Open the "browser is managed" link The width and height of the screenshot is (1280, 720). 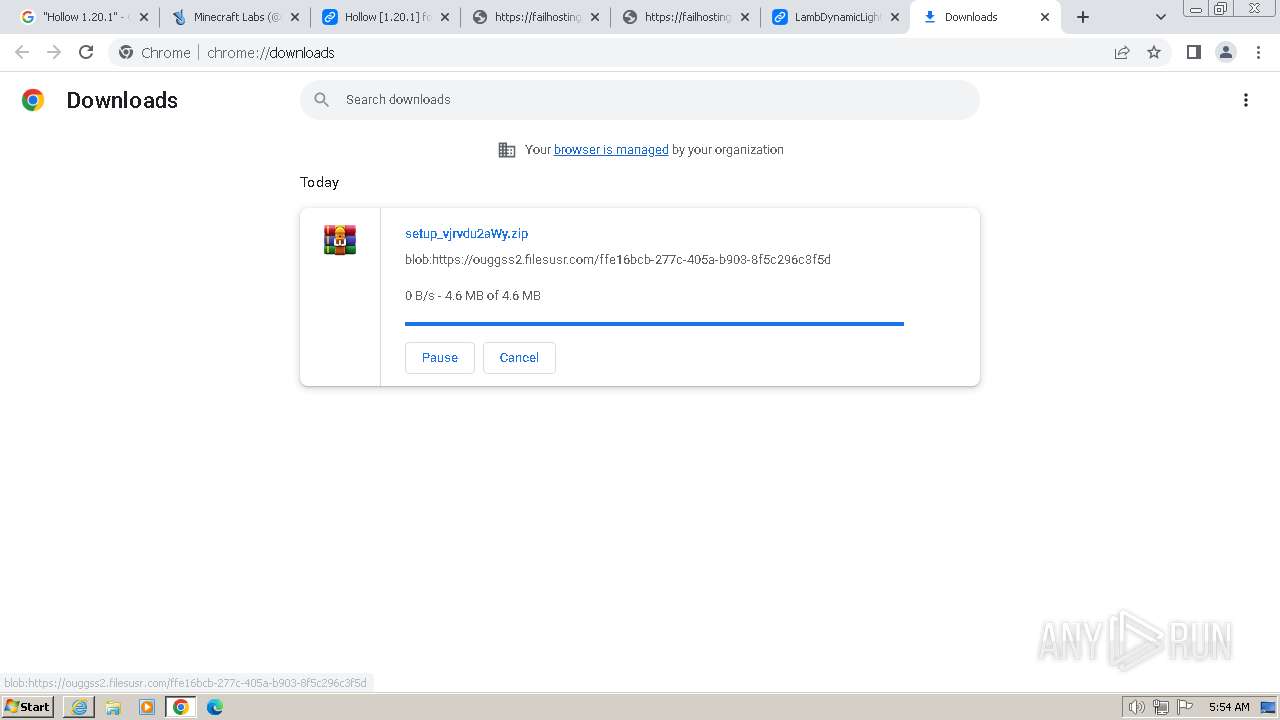611,150
